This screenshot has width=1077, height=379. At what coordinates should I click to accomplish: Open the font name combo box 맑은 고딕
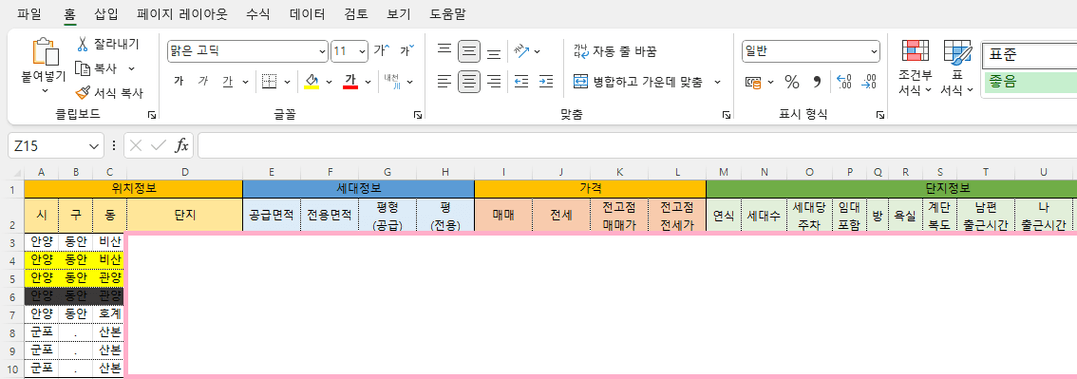coord(248,51)
